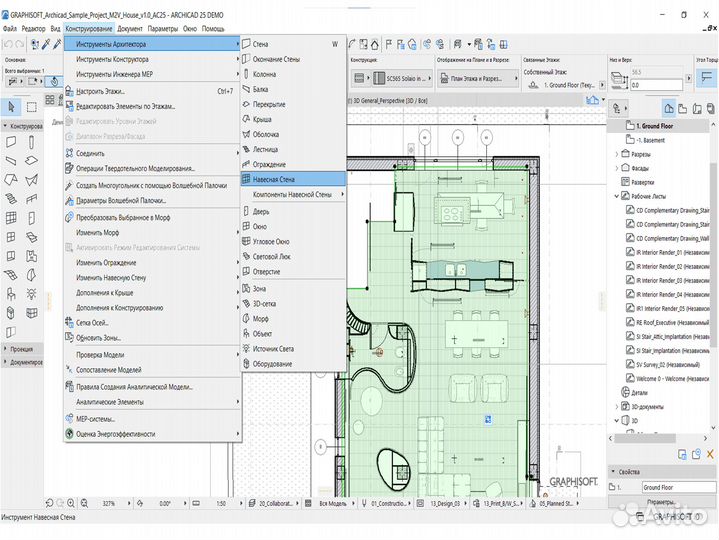Toggle Publisher Sets button in Navigator
The image size is (719, 540).
click(x=710, y=109)
